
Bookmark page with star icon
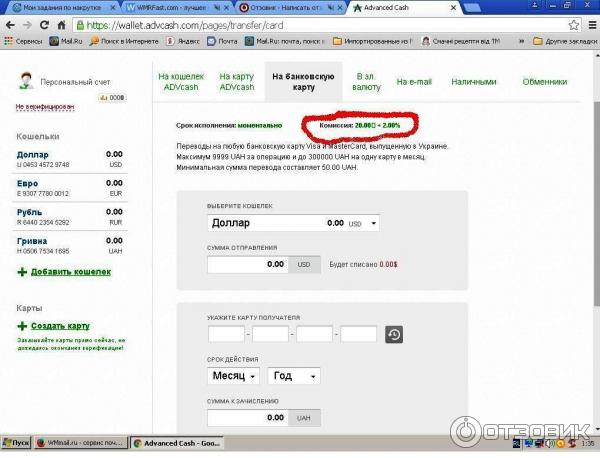click(x=574, y=25)
